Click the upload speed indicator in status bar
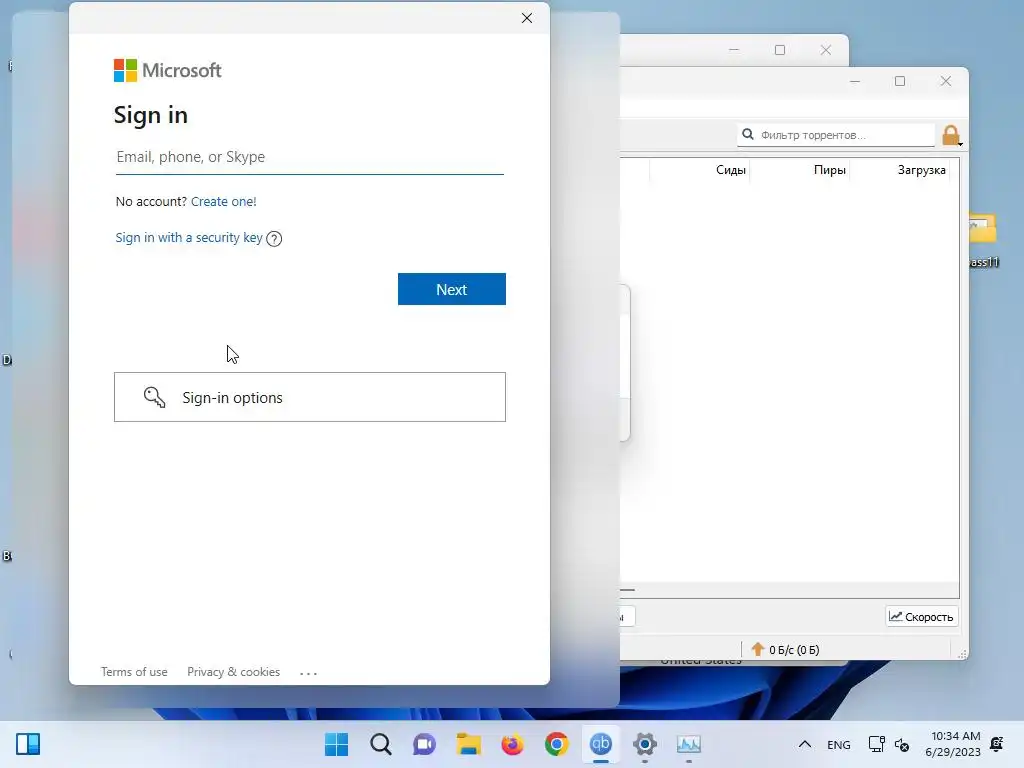The height and width of the screenshot is (768, 1024). pyautogui.click(x=785, y=650)
